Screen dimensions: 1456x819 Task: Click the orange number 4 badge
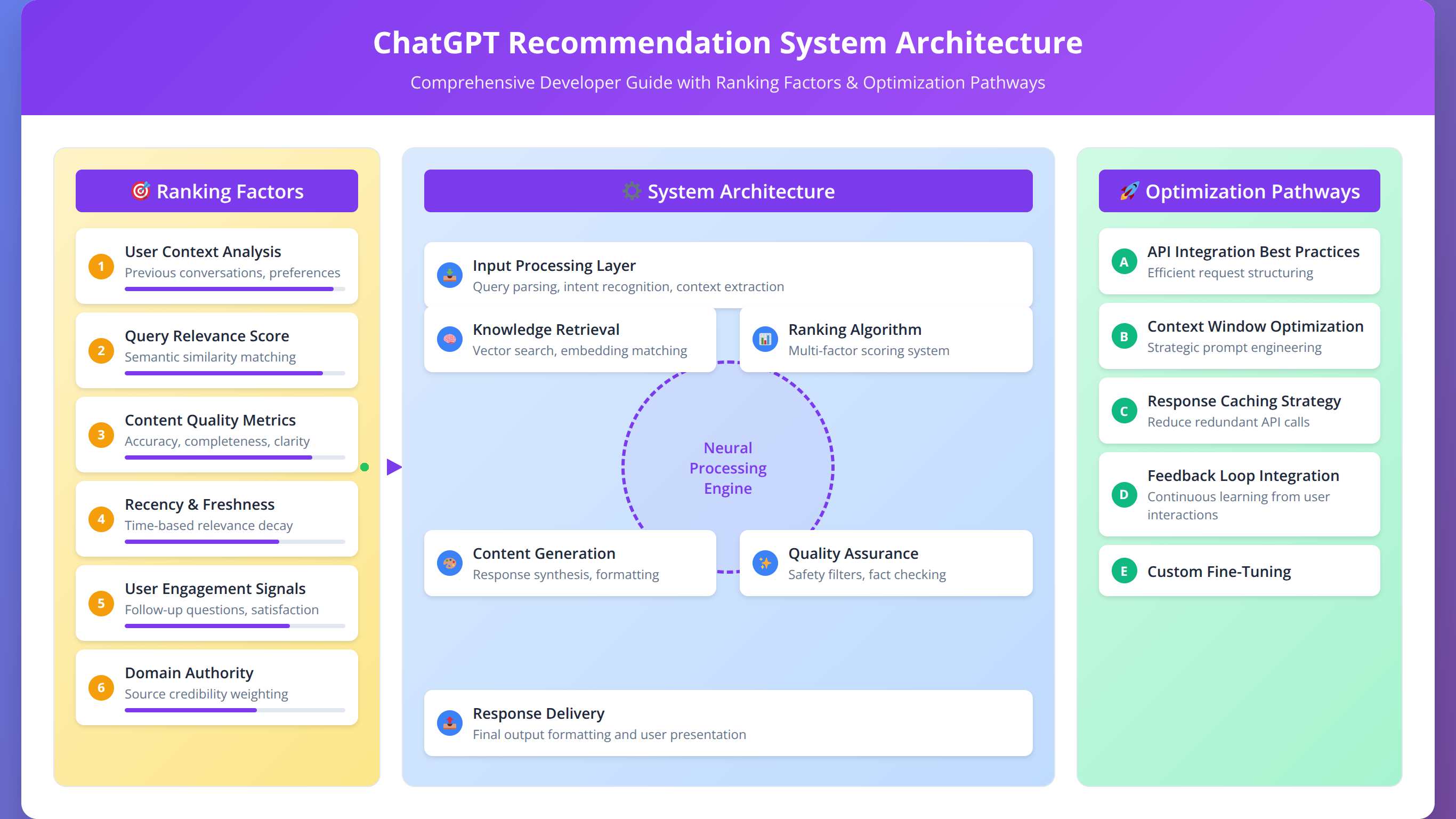point(101,519)
